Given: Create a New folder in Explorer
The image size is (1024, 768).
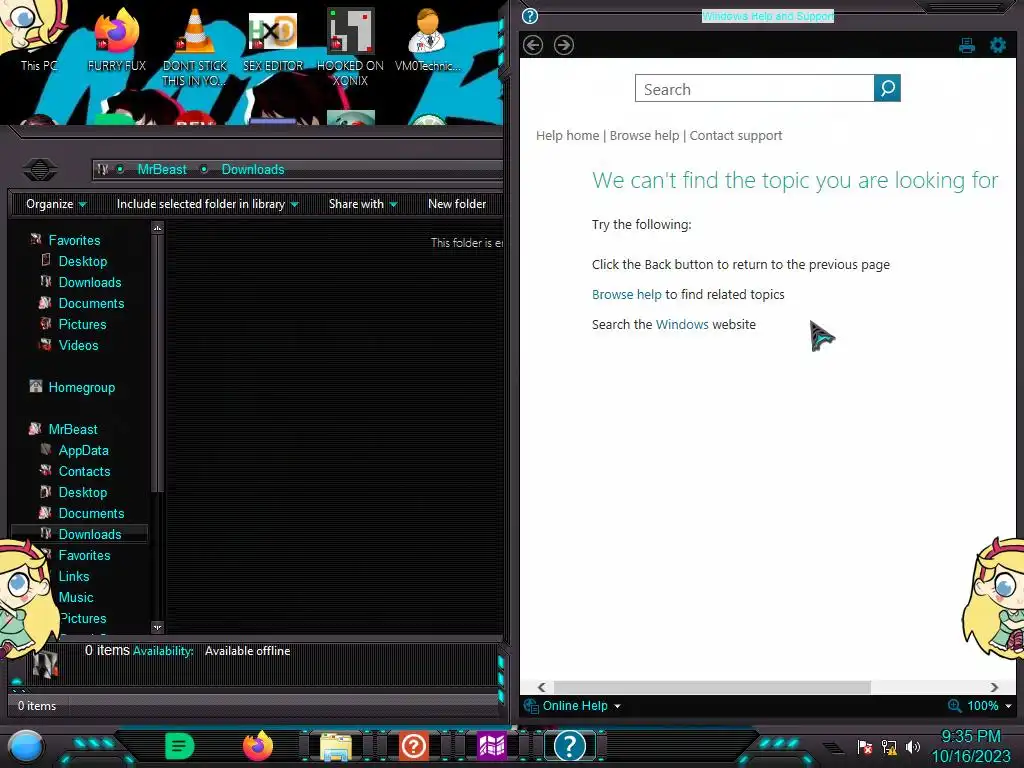Looking at the screenshot, I should [x=457, y=204].
